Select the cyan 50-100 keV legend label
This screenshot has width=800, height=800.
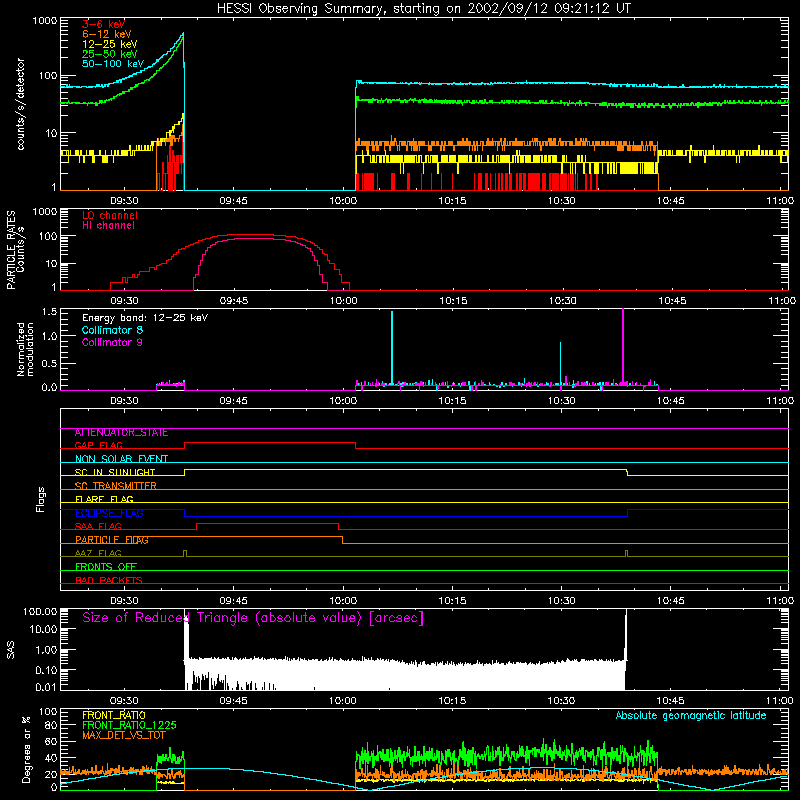pyautogui.click(x=113, y=64)
